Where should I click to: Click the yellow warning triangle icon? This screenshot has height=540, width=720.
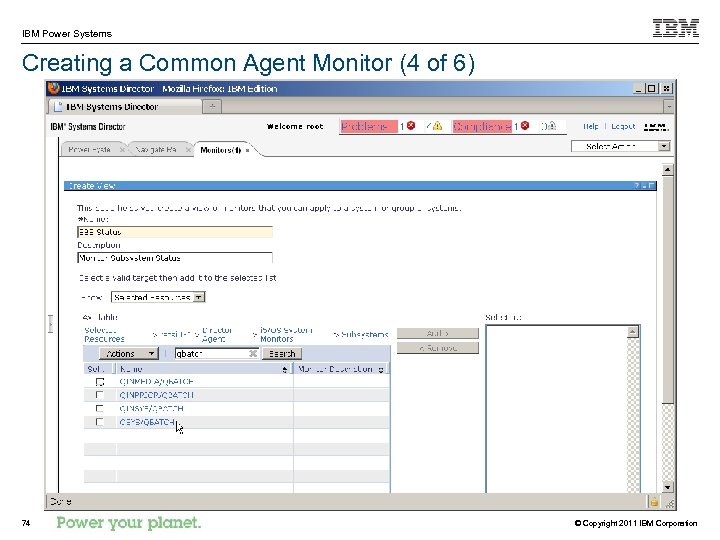pyautogui.click(x=437, y=125)
